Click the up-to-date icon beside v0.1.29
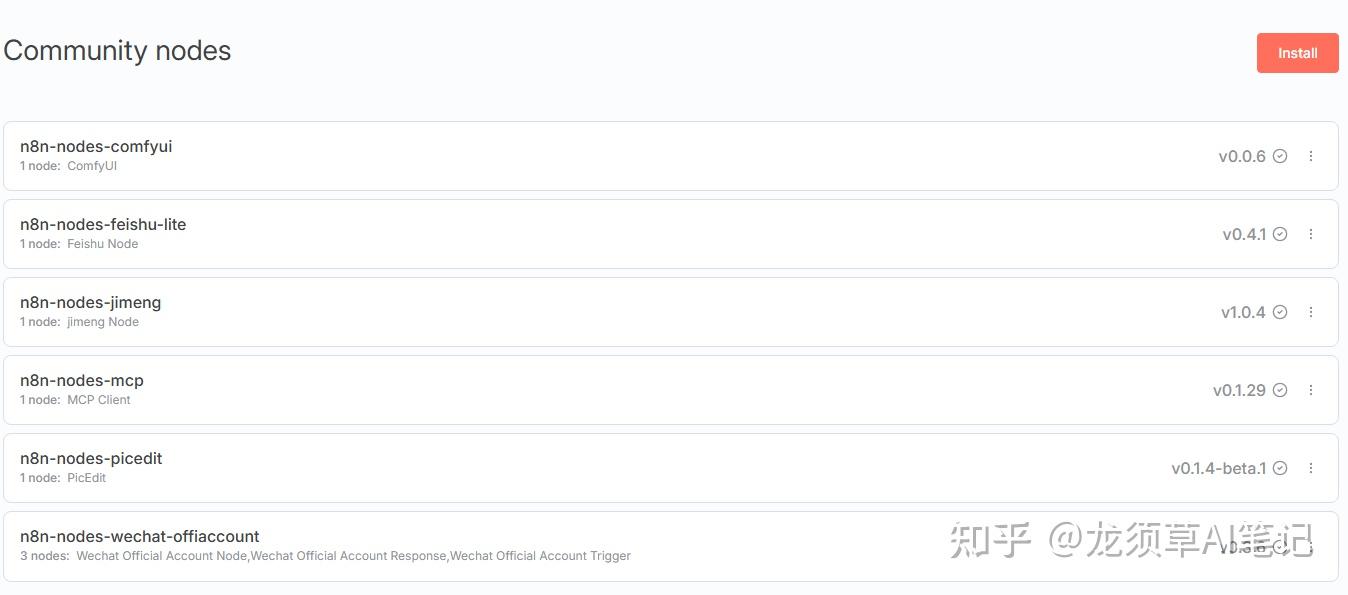The image size is (1348, 595). [1280, 390]
